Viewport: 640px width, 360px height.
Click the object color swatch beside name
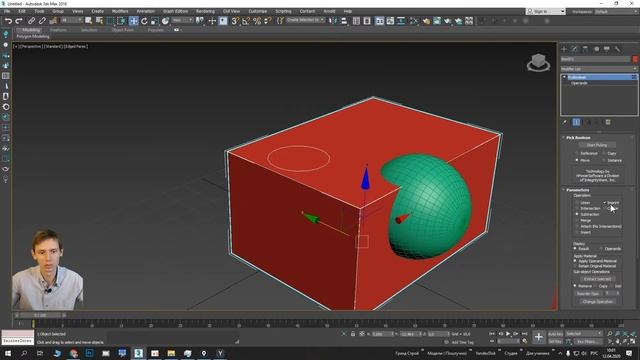click(635, 59)
